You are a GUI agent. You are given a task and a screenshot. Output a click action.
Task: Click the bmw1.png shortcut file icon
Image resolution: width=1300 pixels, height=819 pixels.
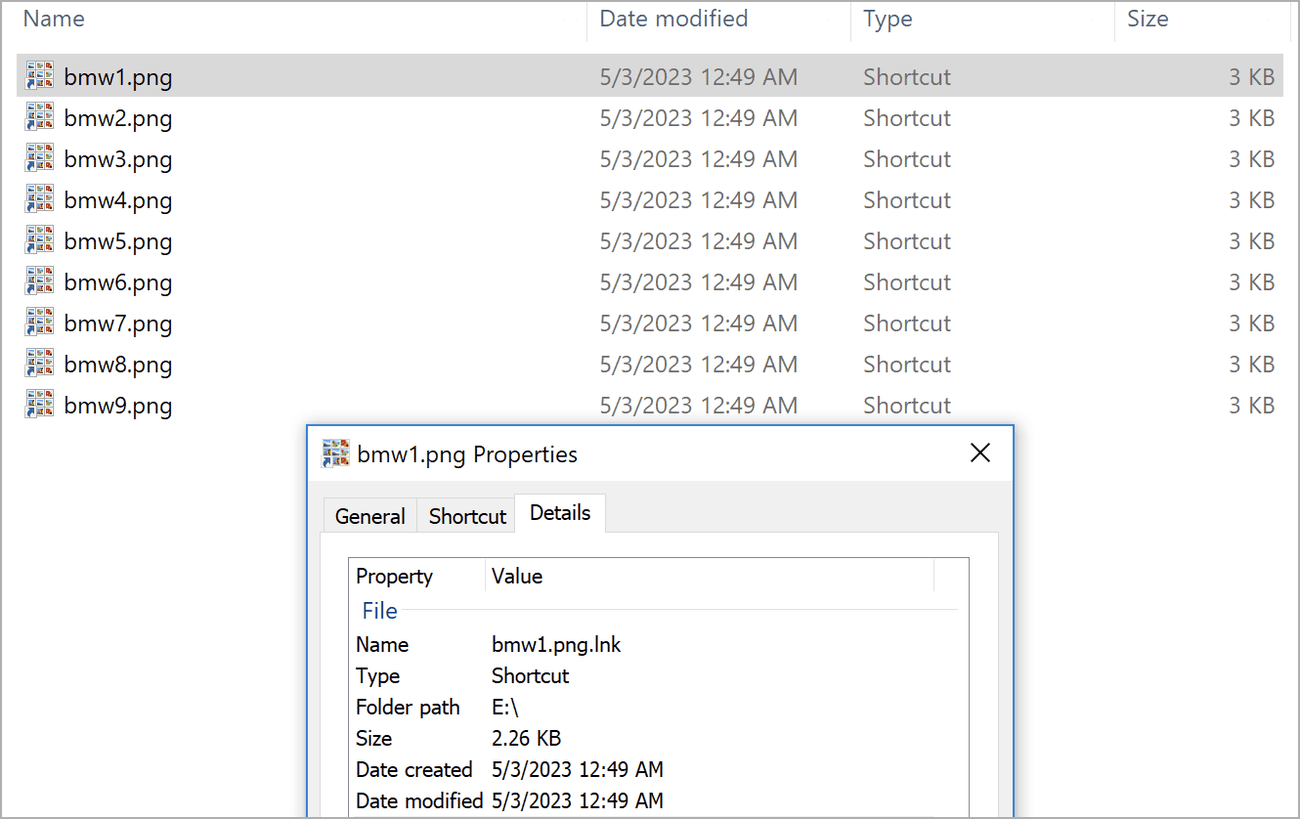[39, 77]
